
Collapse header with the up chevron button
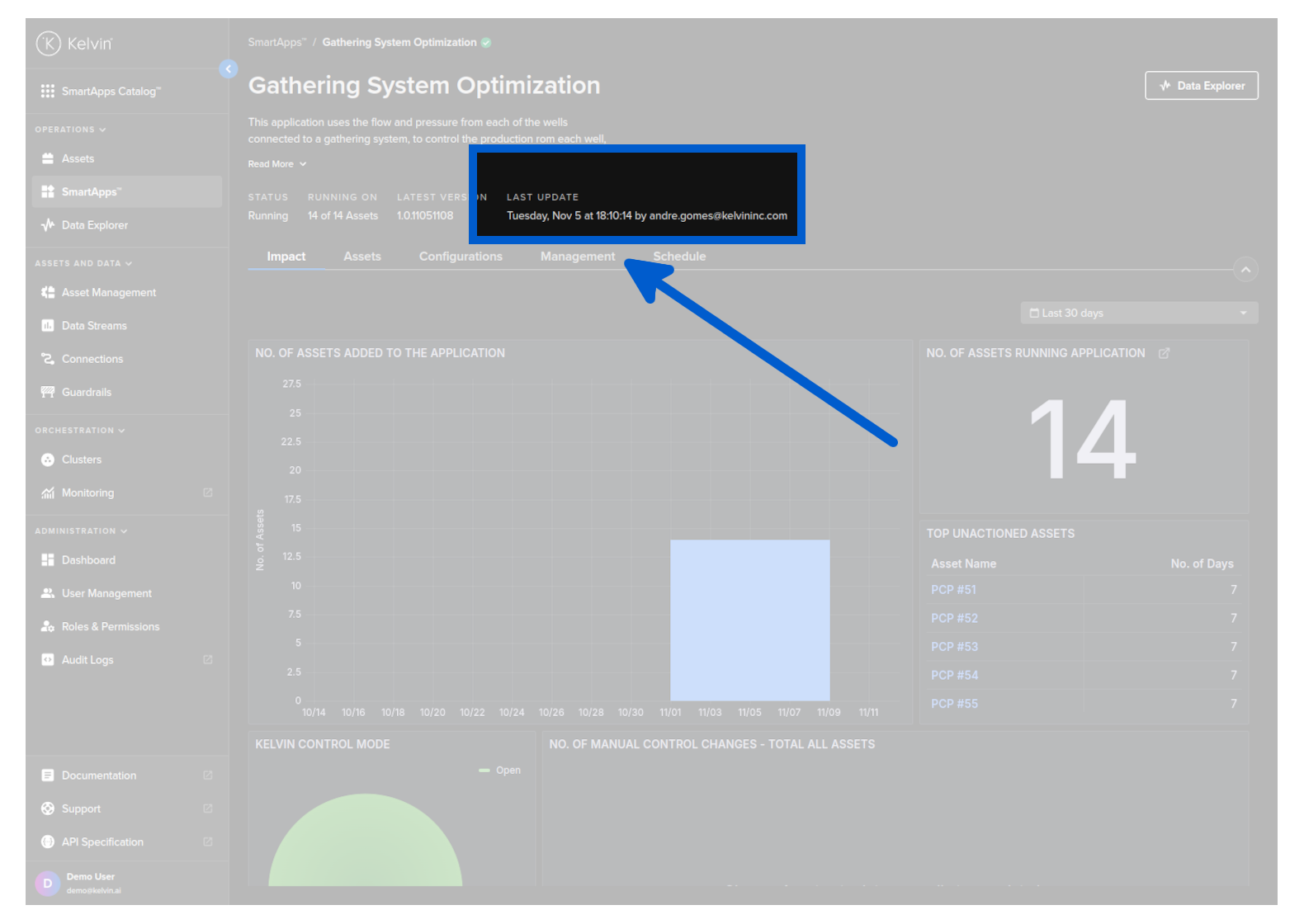pyautogui.click(x=1245, y=270)
